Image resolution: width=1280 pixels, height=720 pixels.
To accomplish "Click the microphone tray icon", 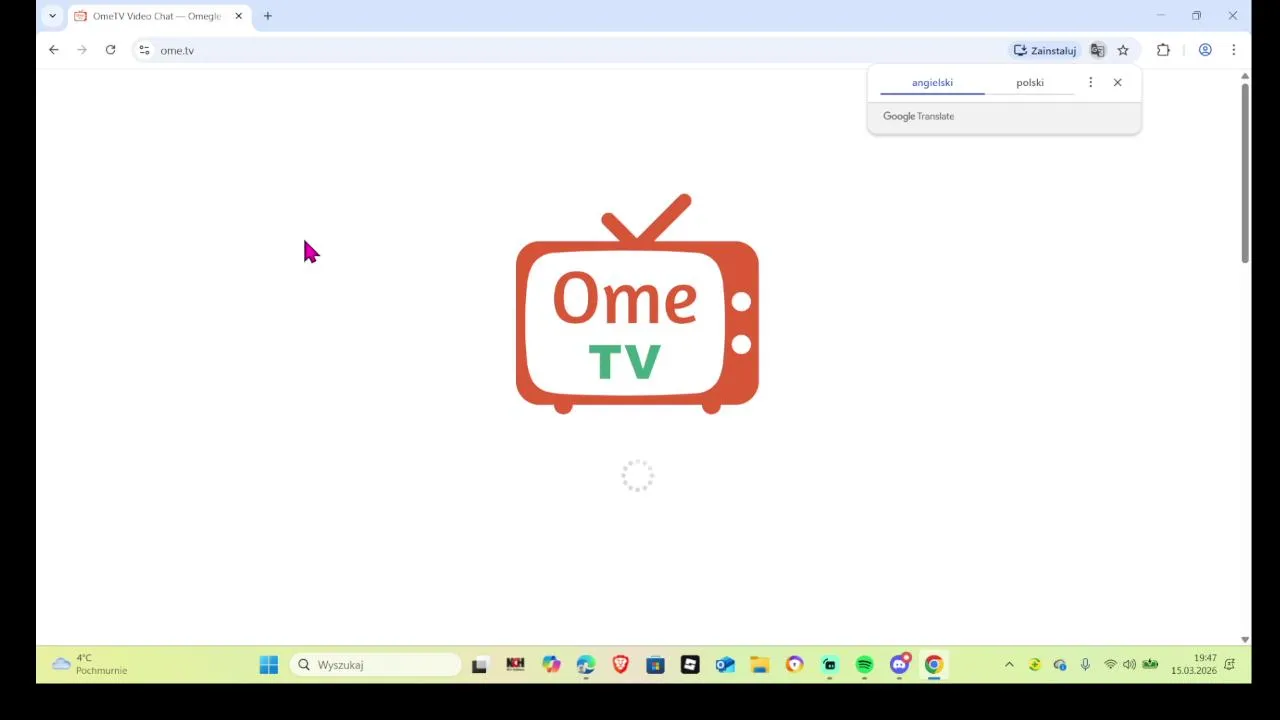I will click(1085, 665).
